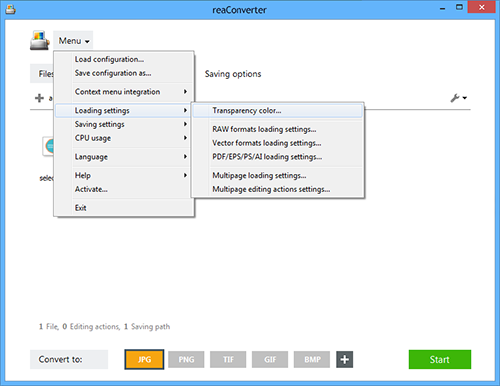Select PNG output format
The image size is (500, 386).
tap(186, 359)
